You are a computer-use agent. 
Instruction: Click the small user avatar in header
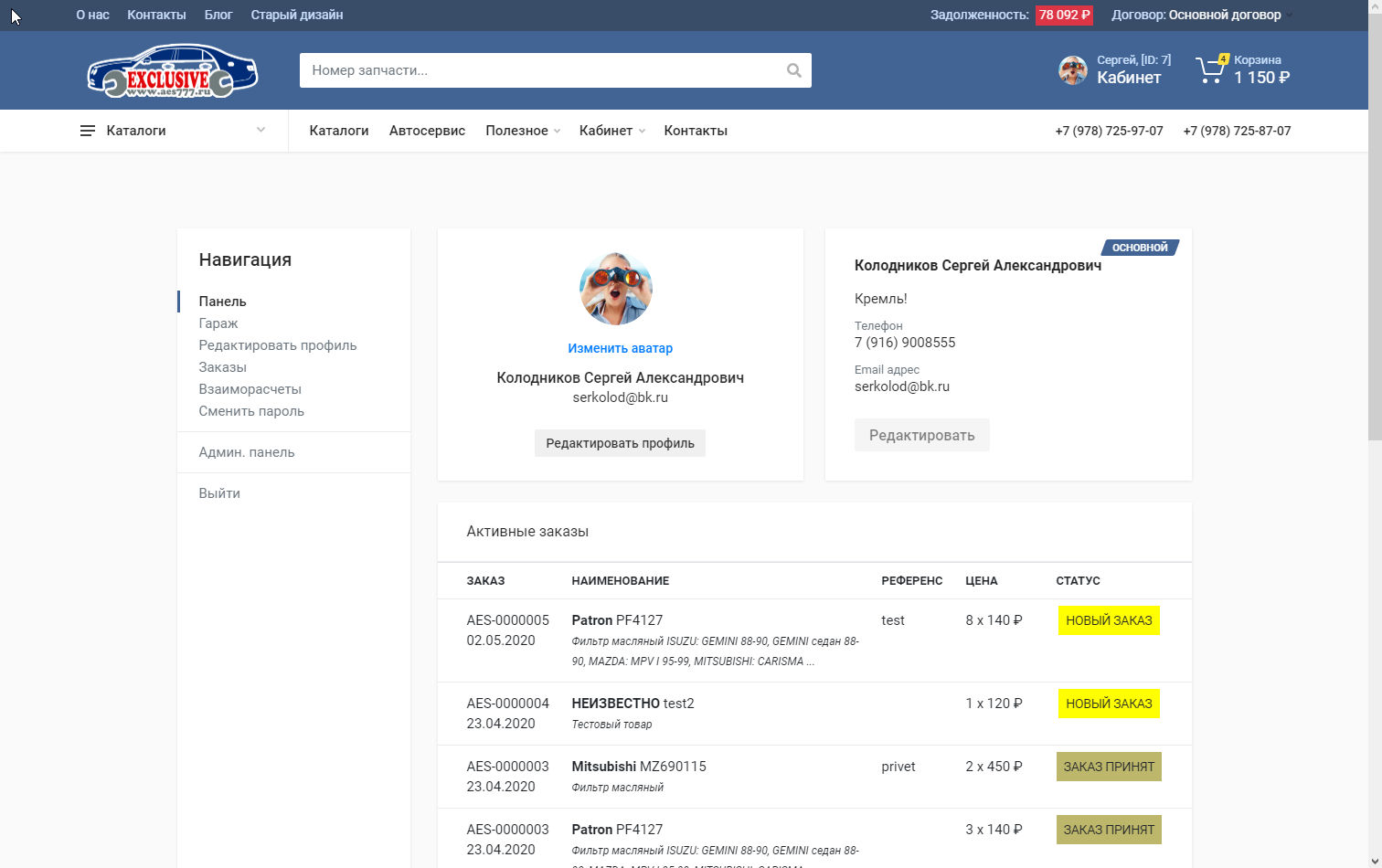point(1072,70)
